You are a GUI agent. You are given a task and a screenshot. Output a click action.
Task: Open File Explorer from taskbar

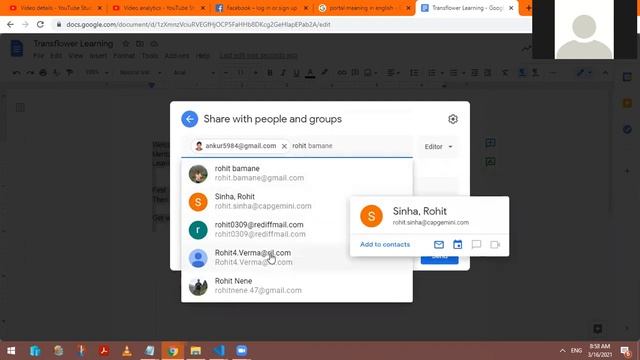(196, 351)
